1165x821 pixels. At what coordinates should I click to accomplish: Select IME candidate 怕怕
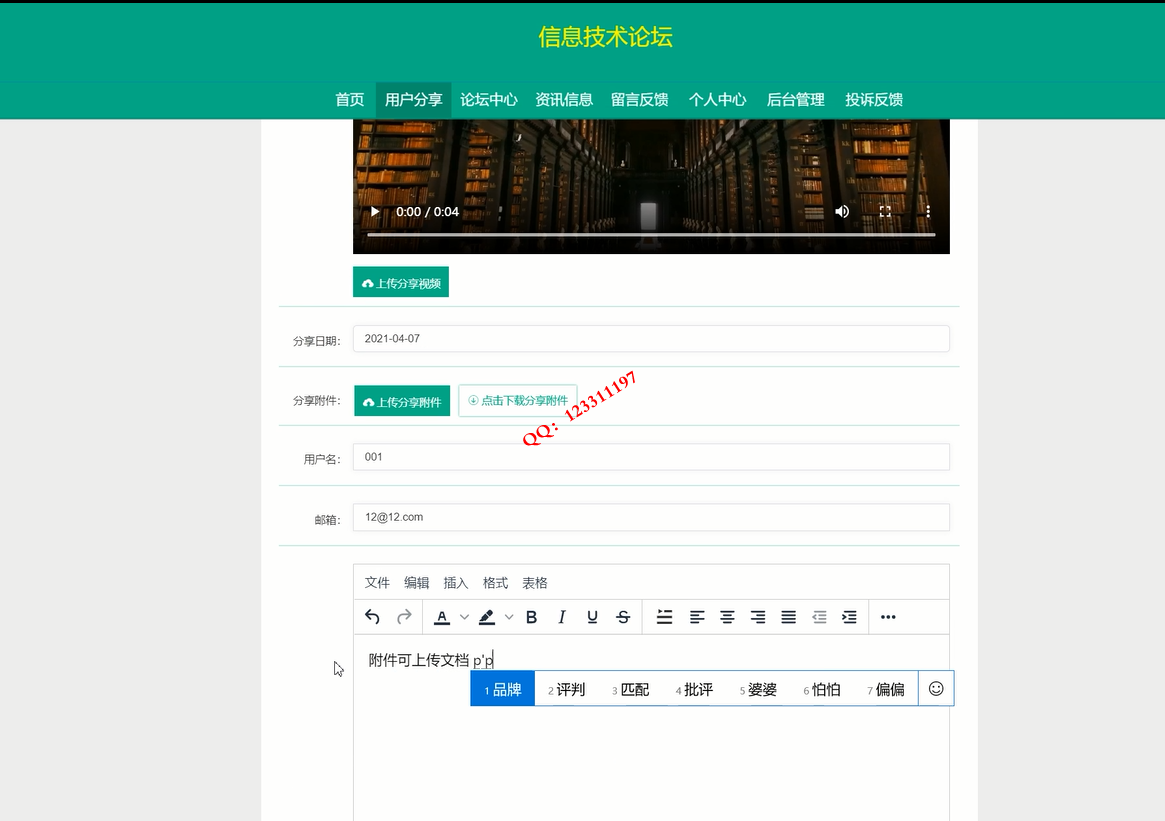[x=822, y=689]
